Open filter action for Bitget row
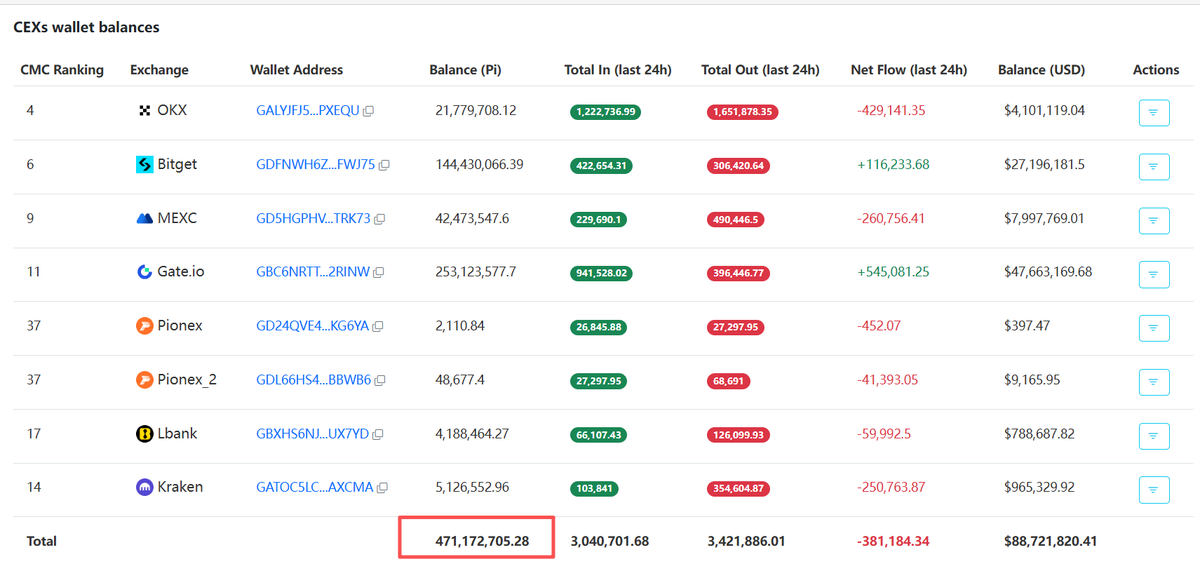This screenshot has width=1200, height=564. pyautogui.click(x=1154, y=166)
